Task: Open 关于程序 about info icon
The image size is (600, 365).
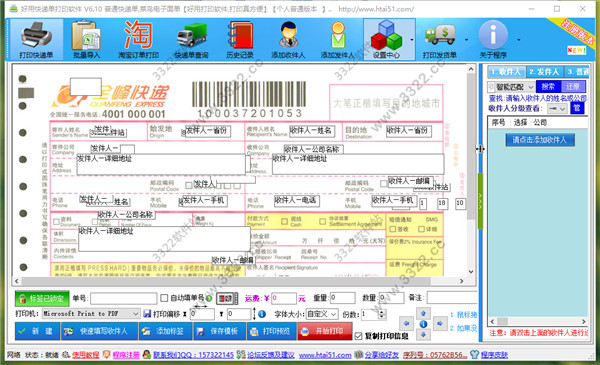Action: coord(493,39)
